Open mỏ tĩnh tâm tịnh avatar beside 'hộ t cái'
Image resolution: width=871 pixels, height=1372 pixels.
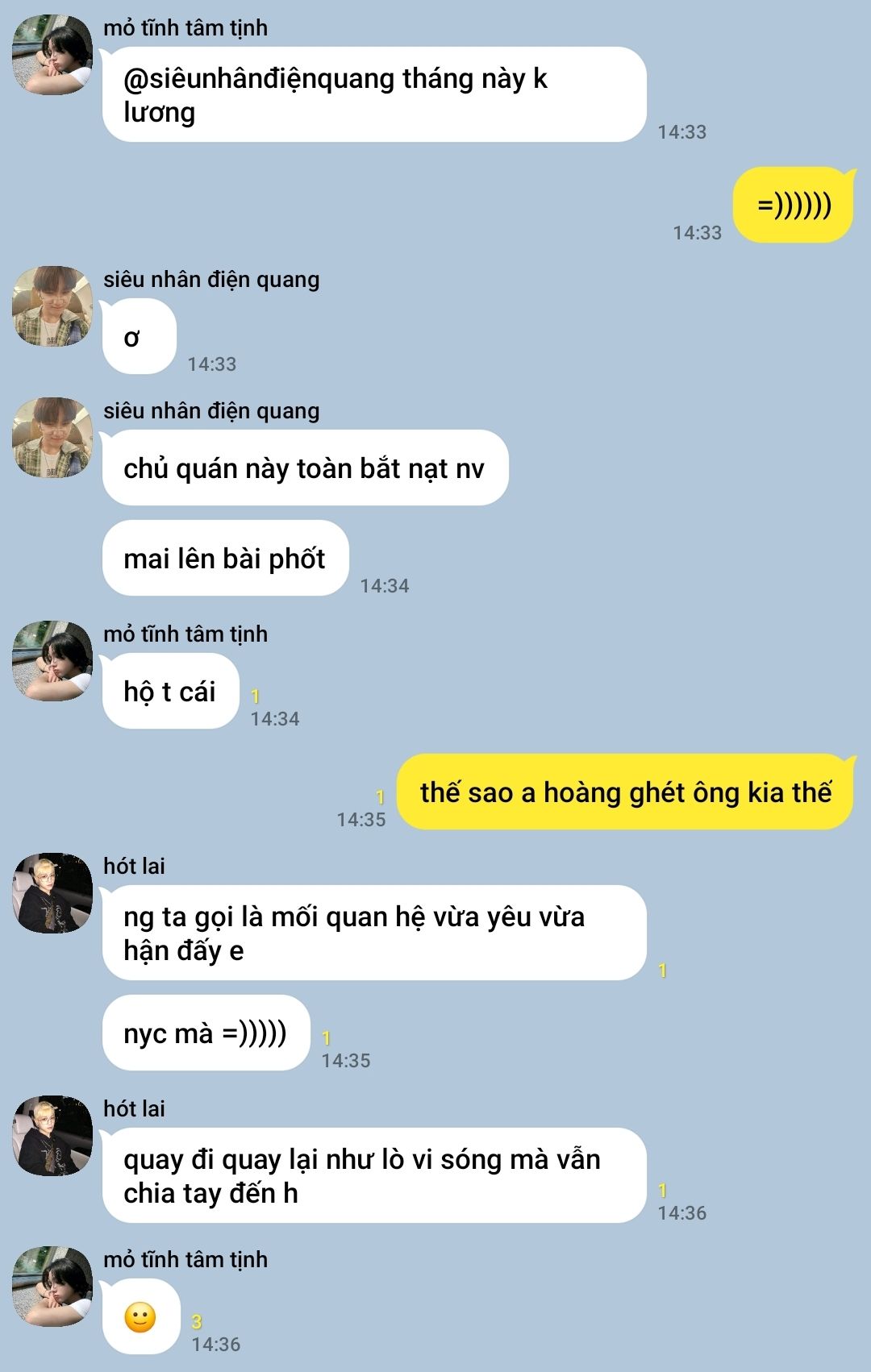point(52,661)
